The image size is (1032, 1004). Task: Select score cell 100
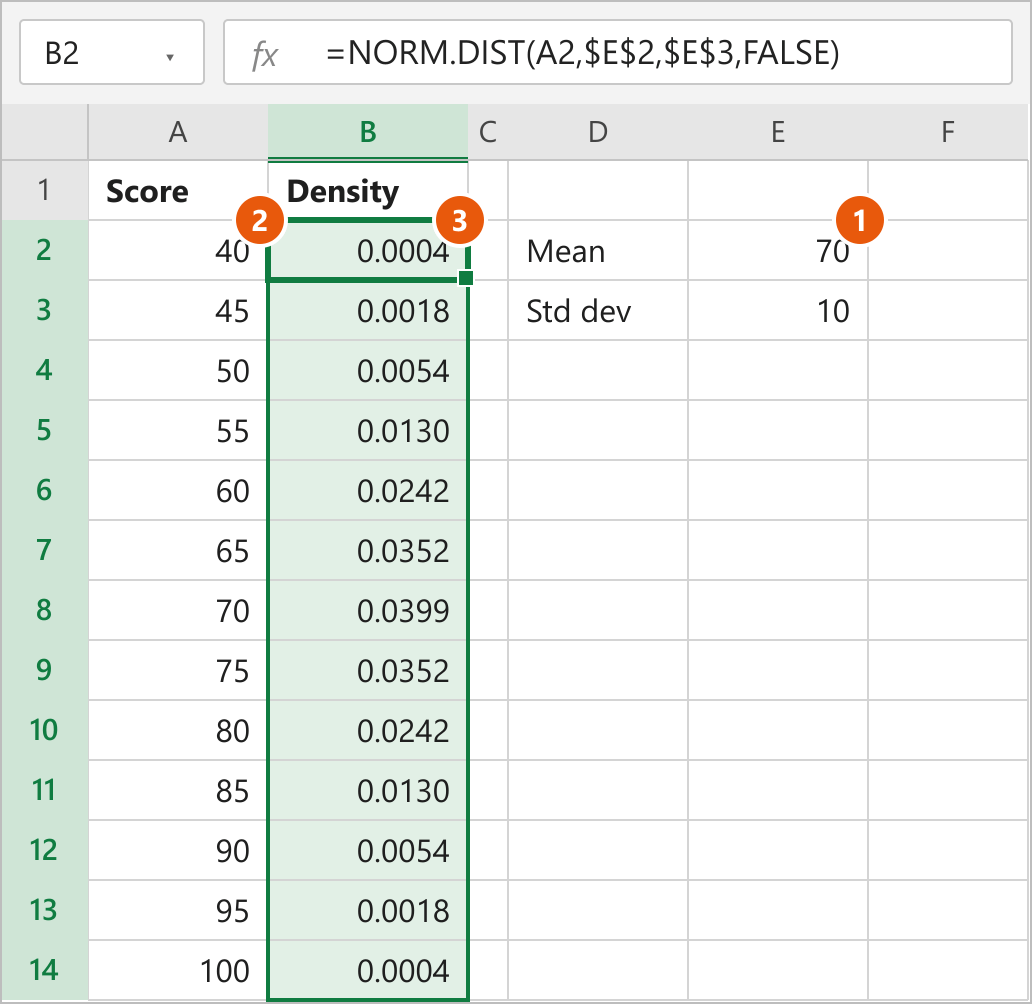click(178, 969)
